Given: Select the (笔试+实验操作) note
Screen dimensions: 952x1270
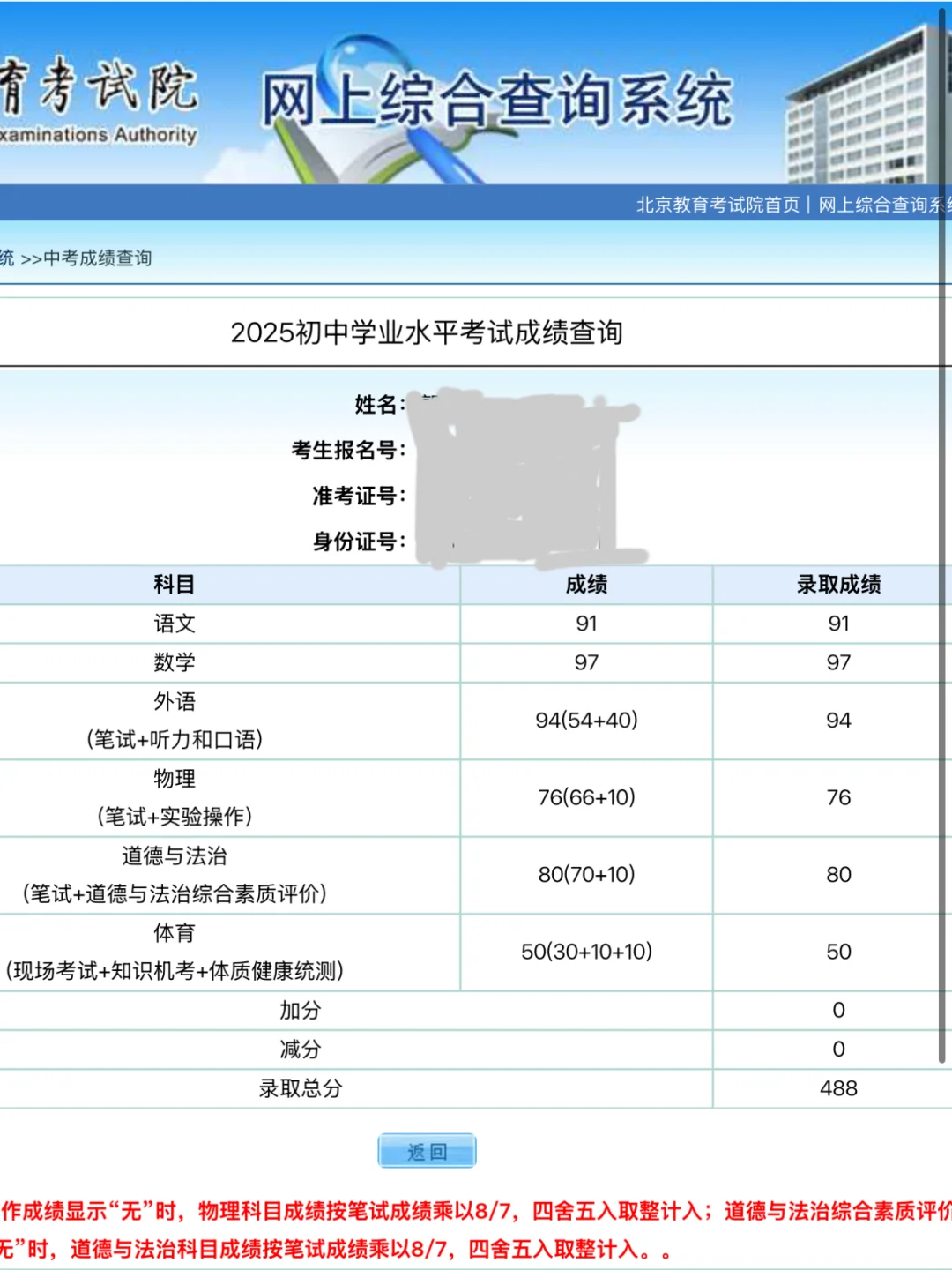Looking at the screenshot, I should point(175,817).
